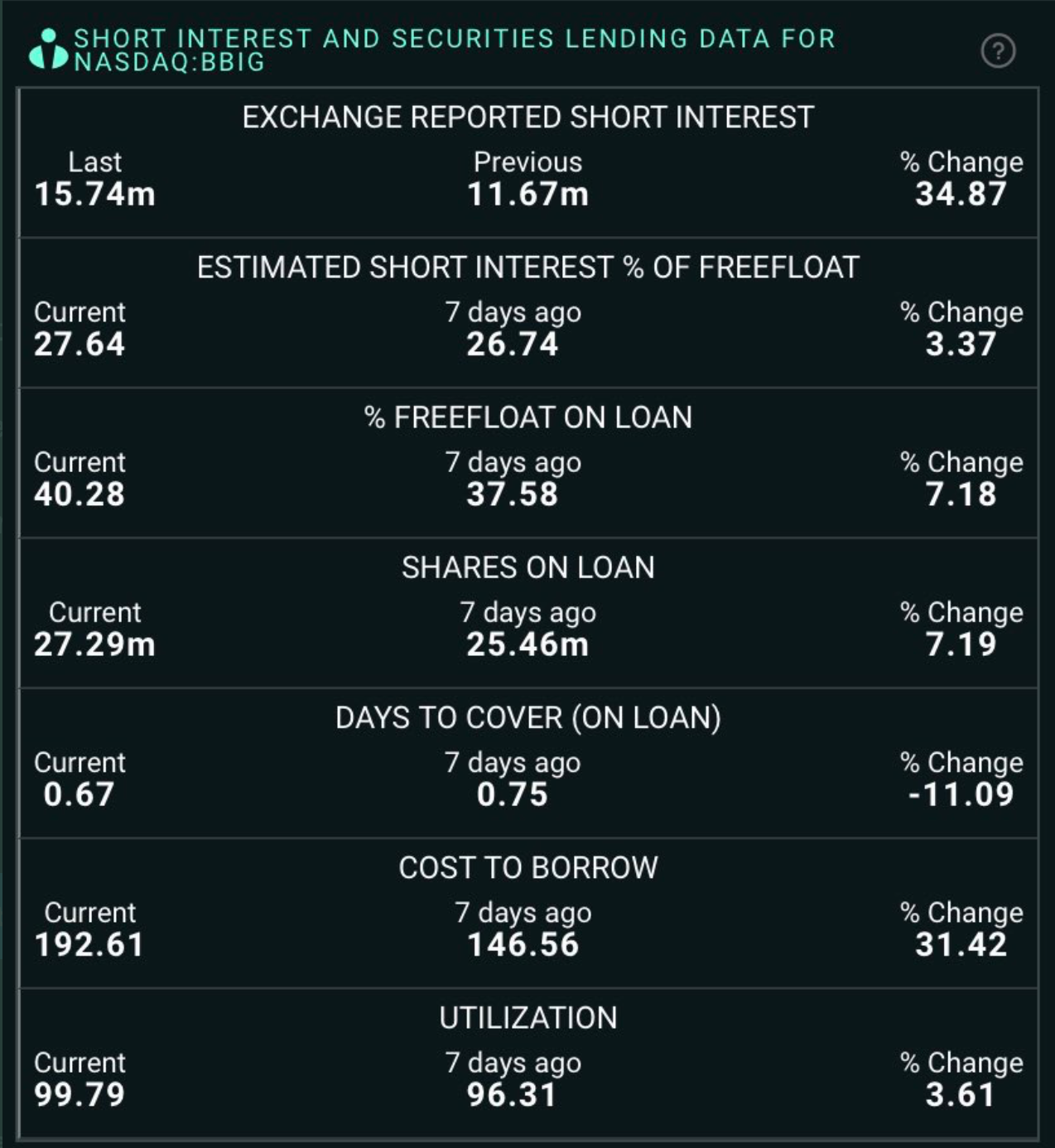1055x1148 pixels.
Task: Click the Previous value 11.67m
Action: (527, 194)
